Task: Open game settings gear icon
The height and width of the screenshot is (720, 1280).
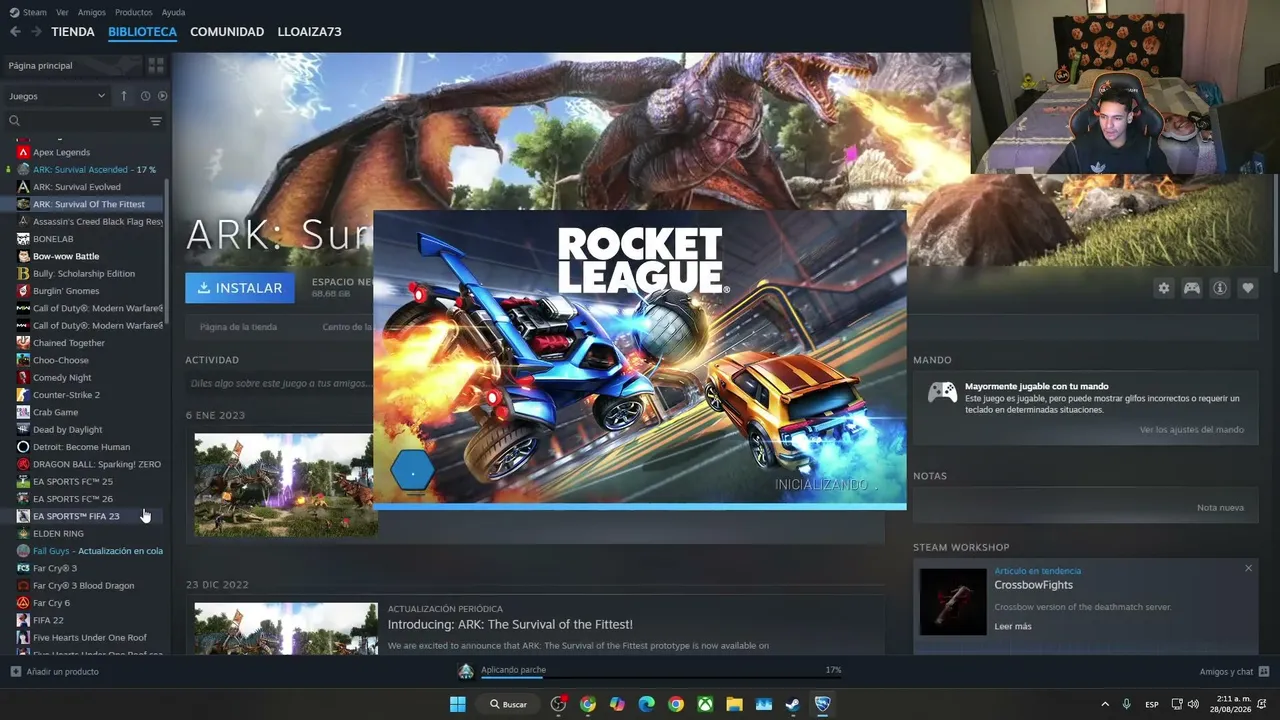Action: (1163, 288)
